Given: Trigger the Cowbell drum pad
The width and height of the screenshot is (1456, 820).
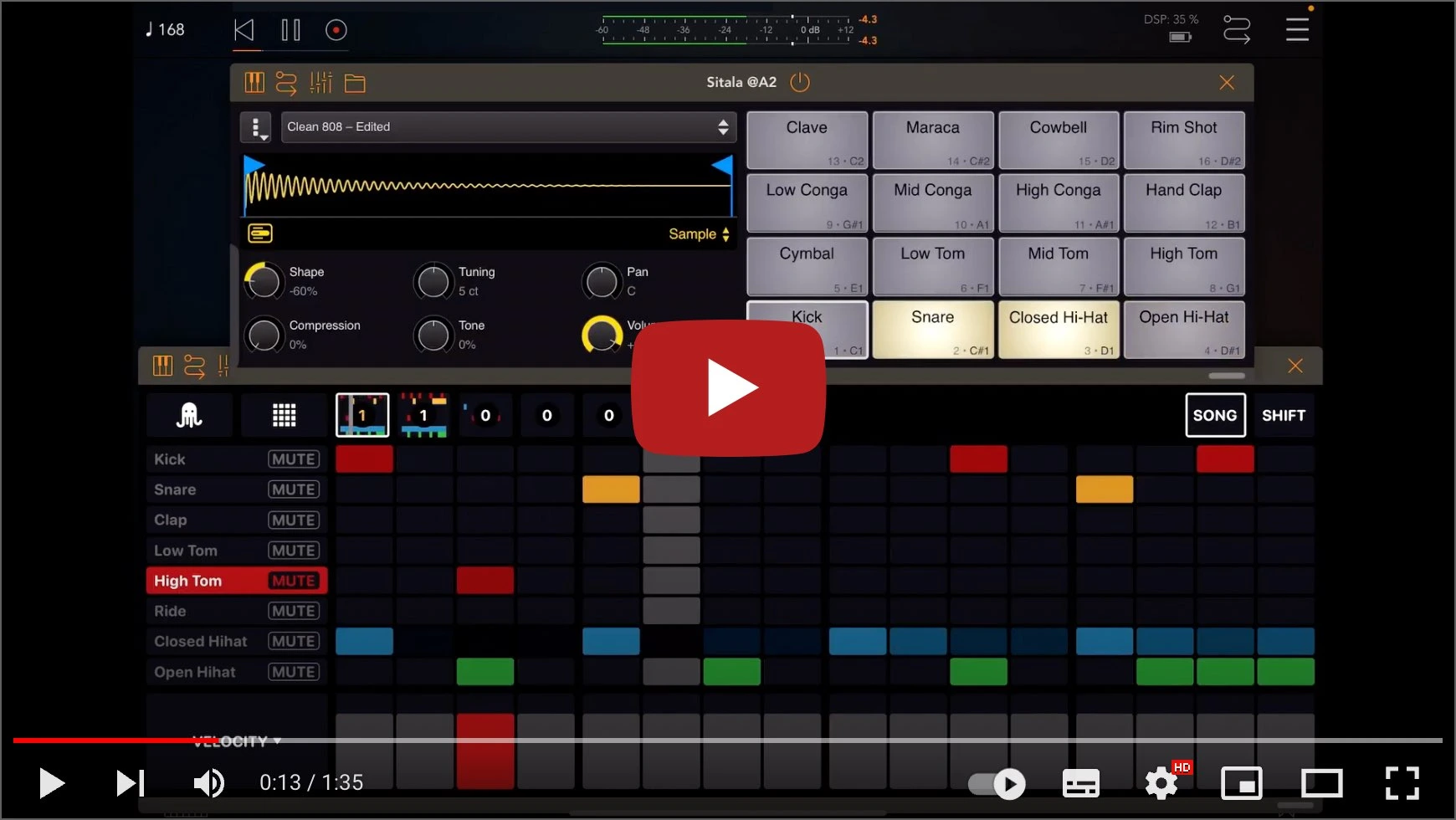Looking at the screenshot, I should (1058, 139).
